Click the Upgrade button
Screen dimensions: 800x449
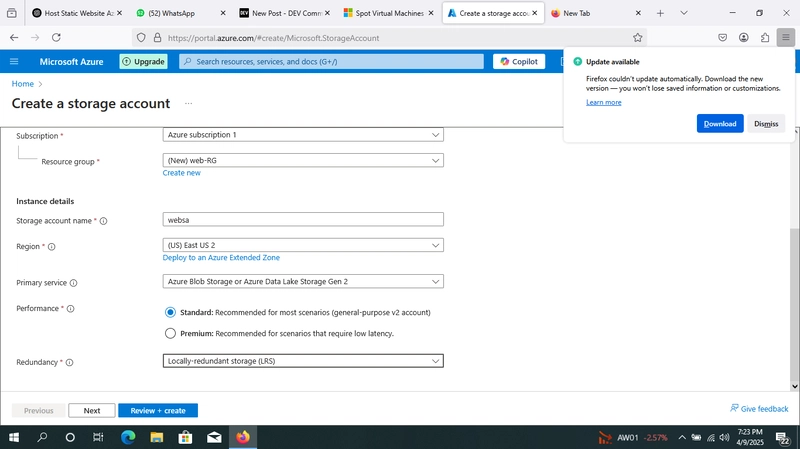point(143,61)
